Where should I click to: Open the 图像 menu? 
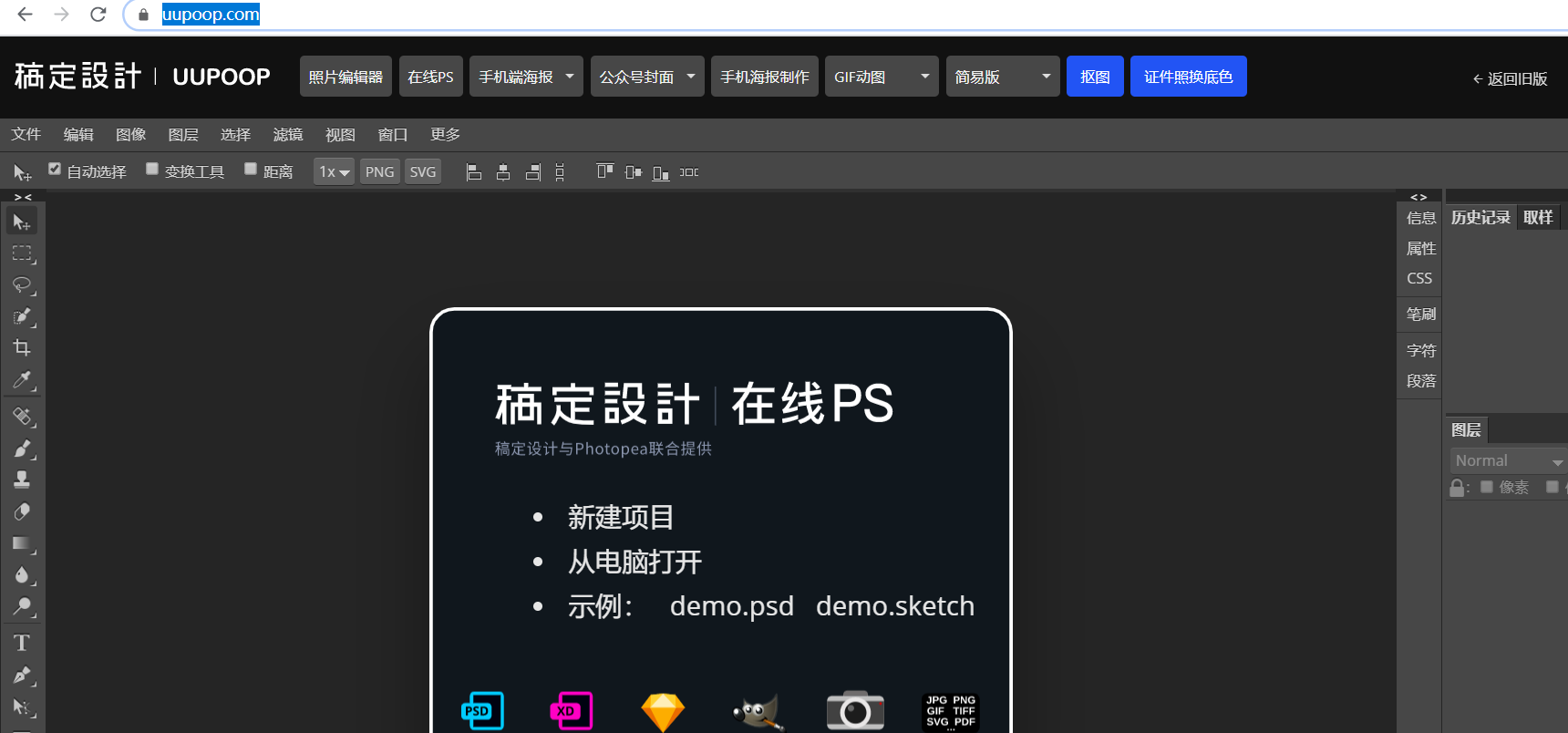click(x=130, y=134)
